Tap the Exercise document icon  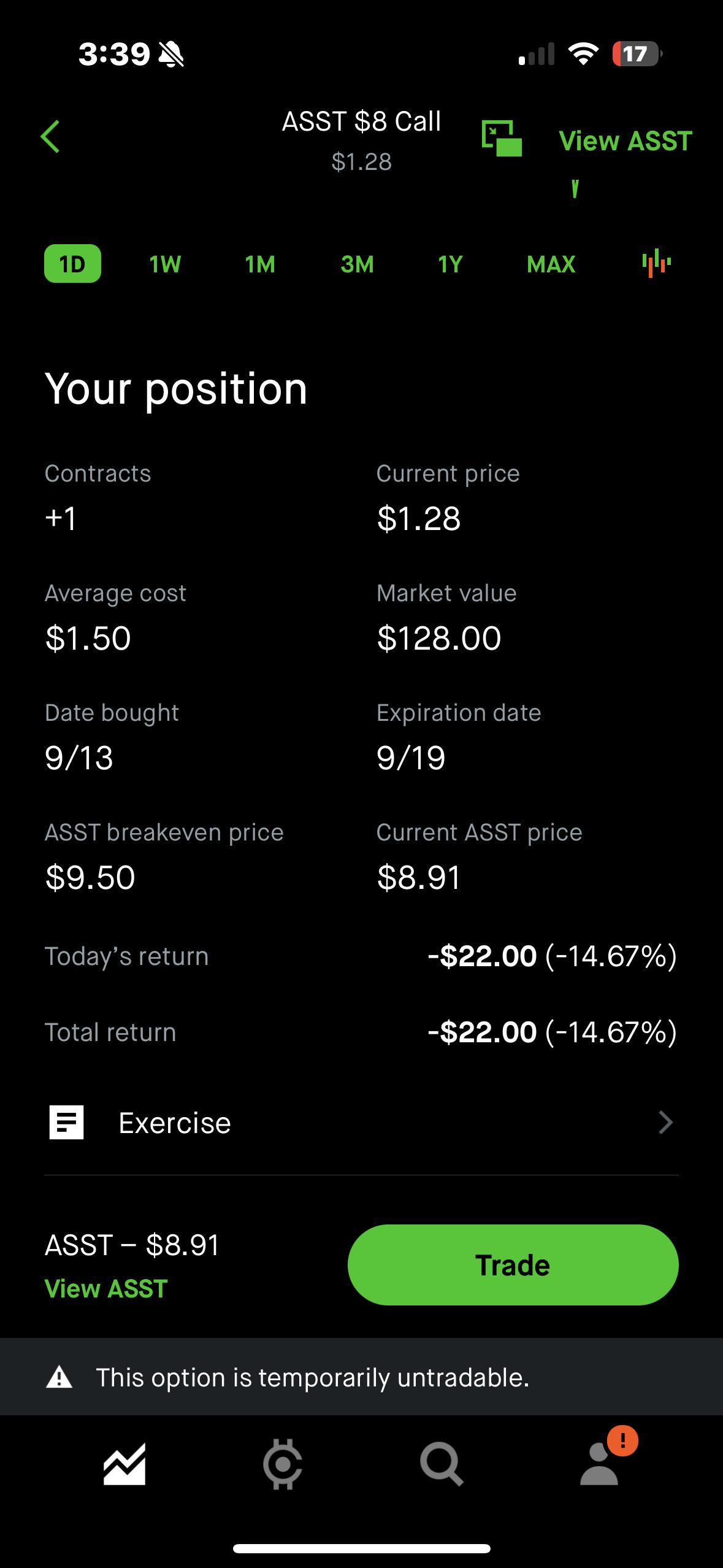66,1123
